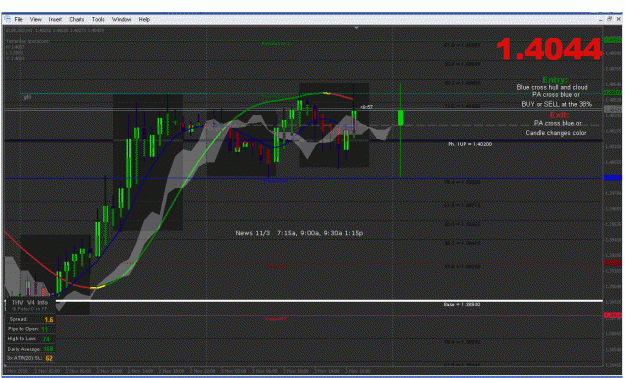Click 'BUY or SELL at the 38%' text
The image size is (625, 378).
556,104
